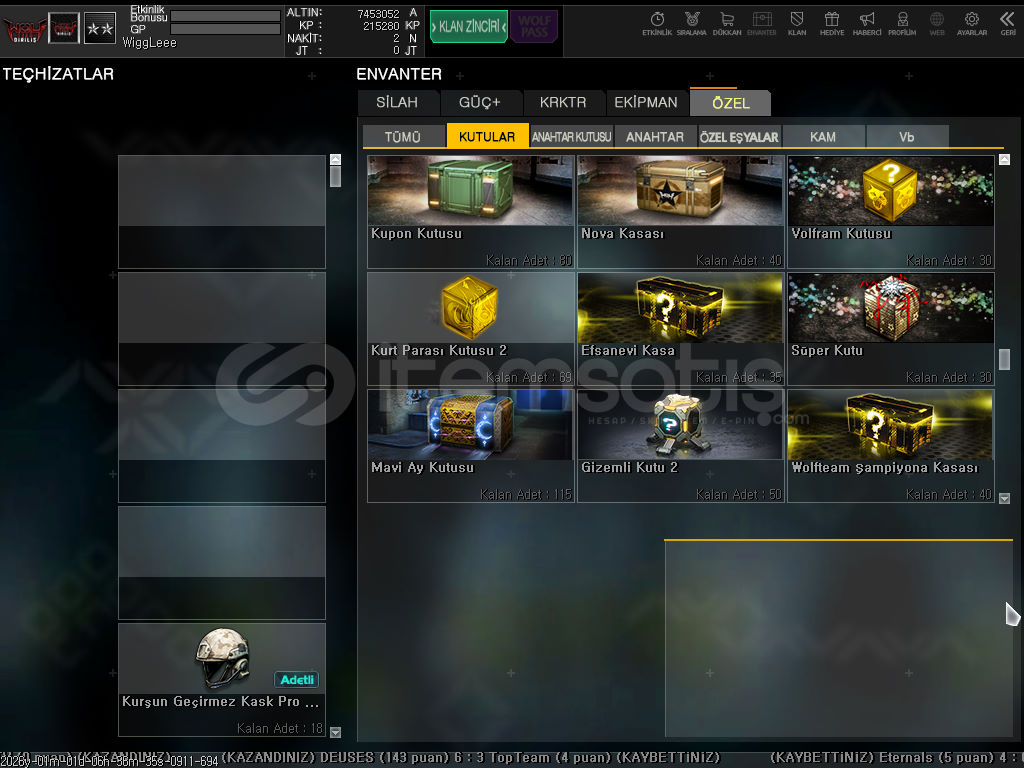Click the Etkinlik Bonusu progress bar
1024x768 pixels.
point(225,16)
